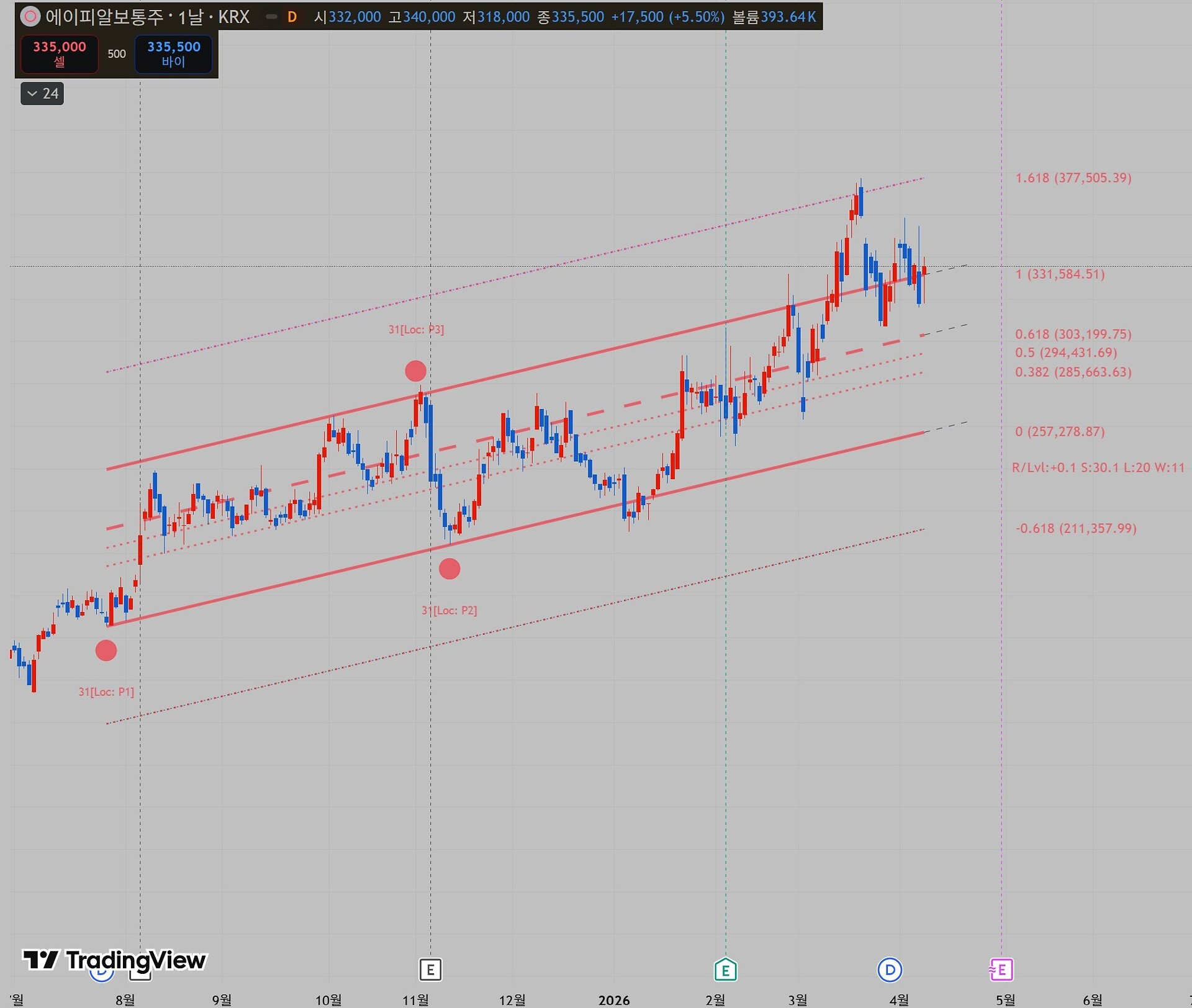Click the November earnings E marker
The image size is (1192, 1008).
(x=430, y=970)
